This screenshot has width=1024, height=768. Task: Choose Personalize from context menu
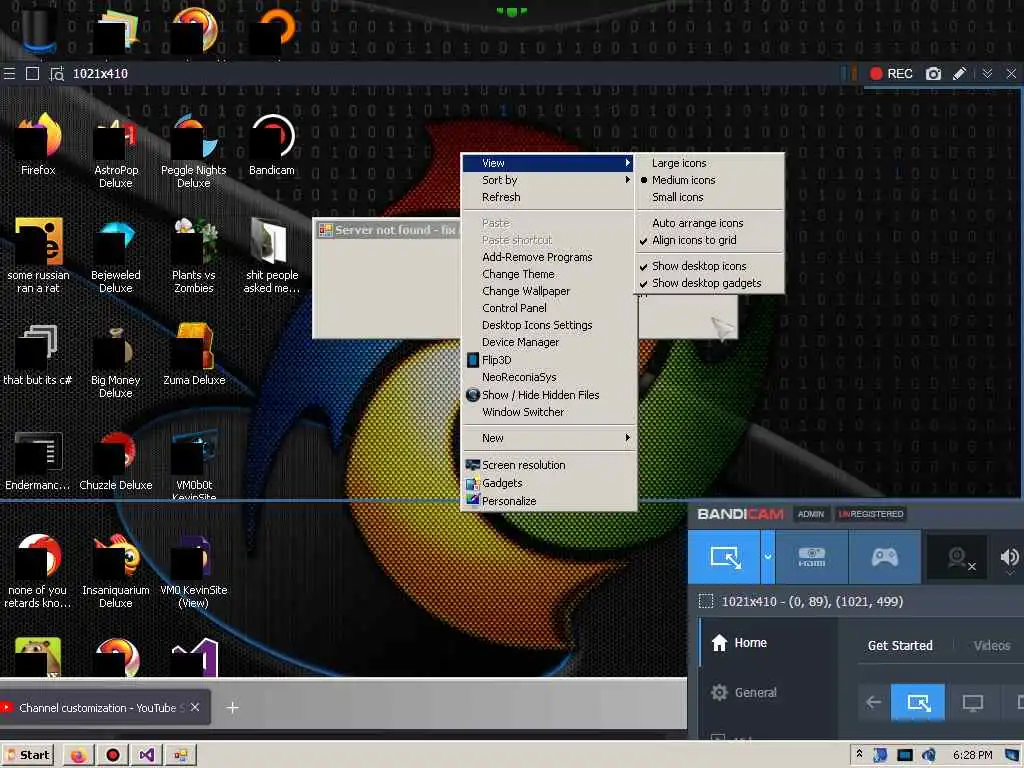(x=549, y=501)
